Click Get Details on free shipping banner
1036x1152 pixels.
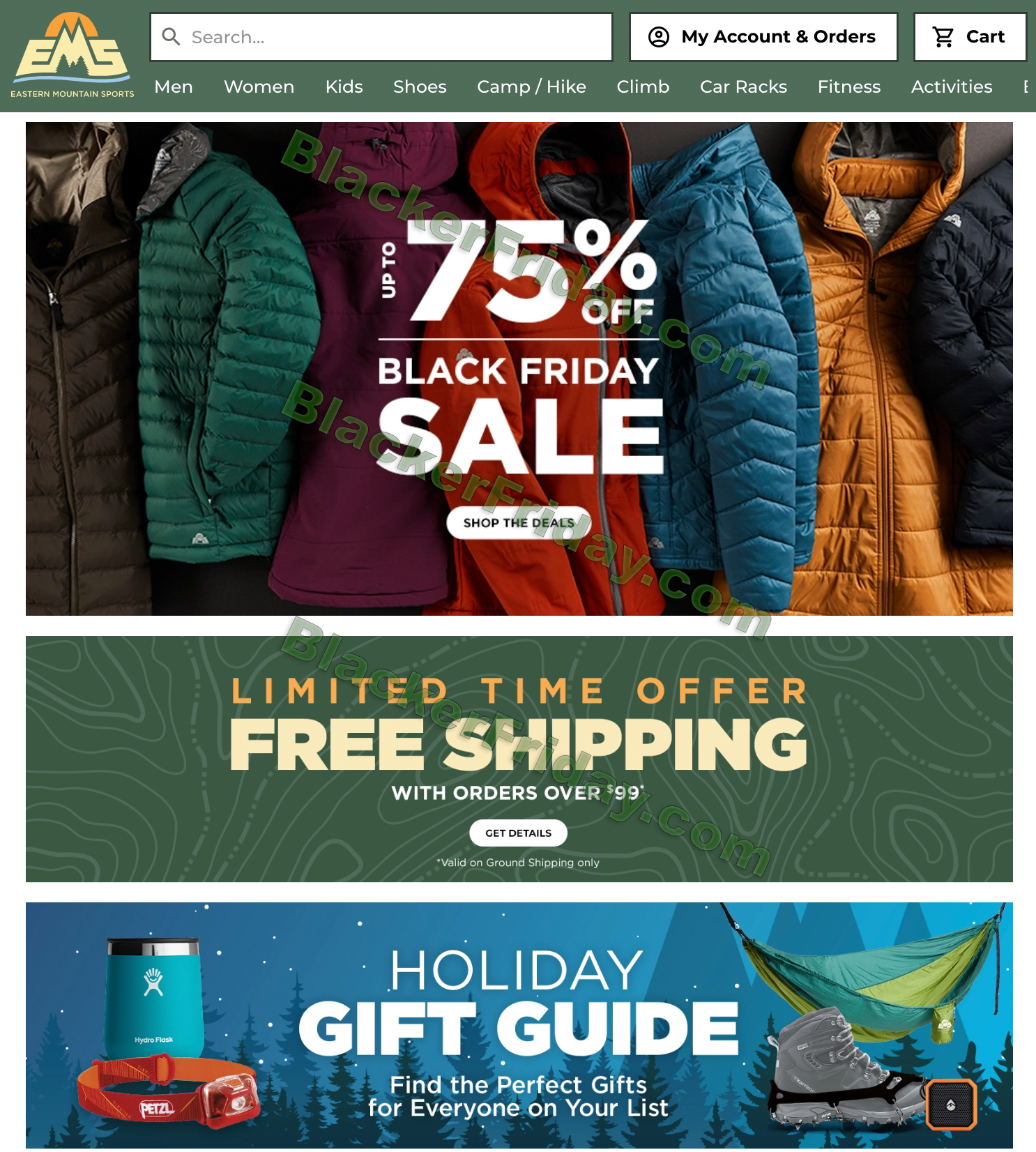[518, 833]
